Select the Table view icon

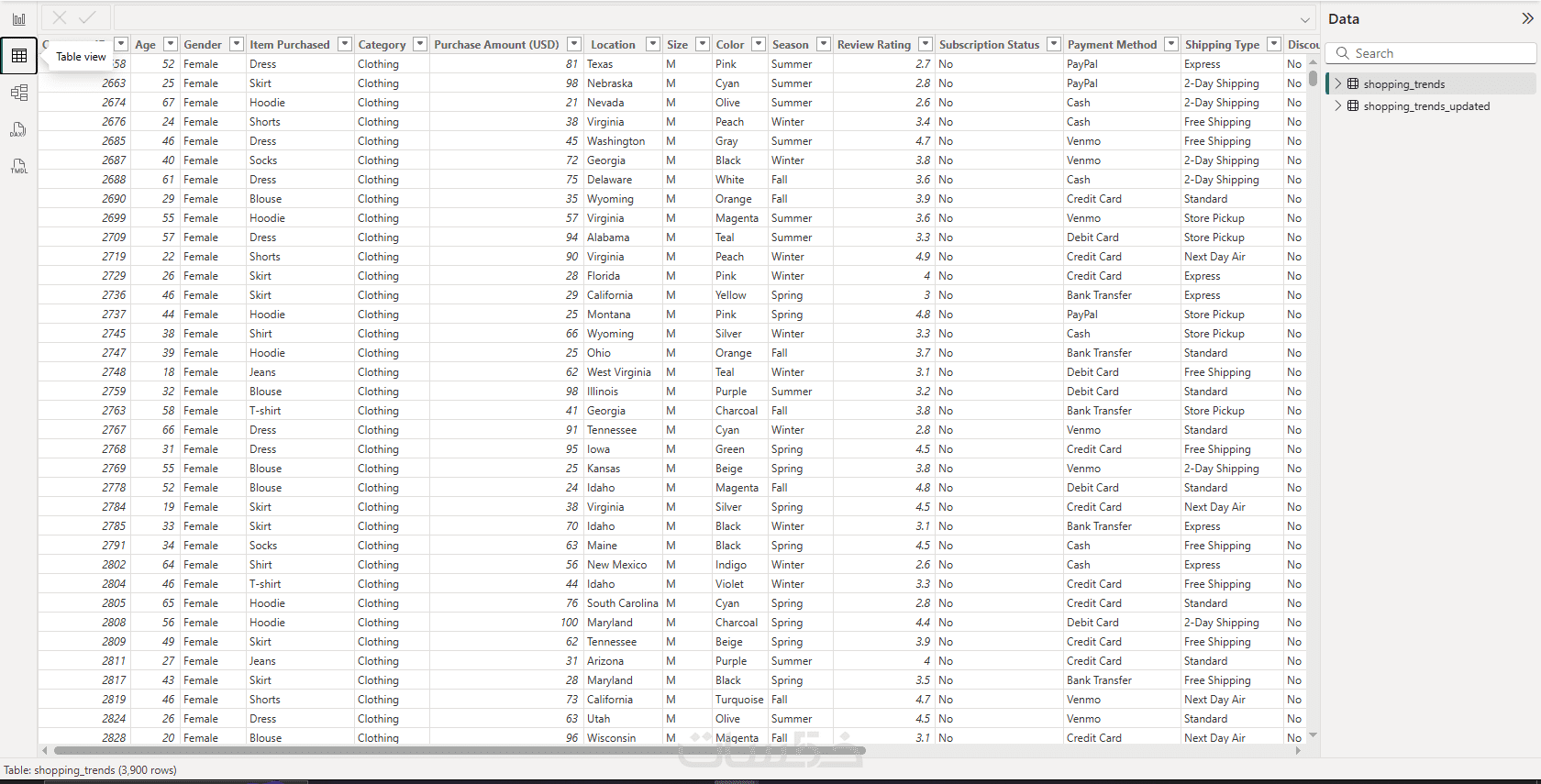(18, 56)
